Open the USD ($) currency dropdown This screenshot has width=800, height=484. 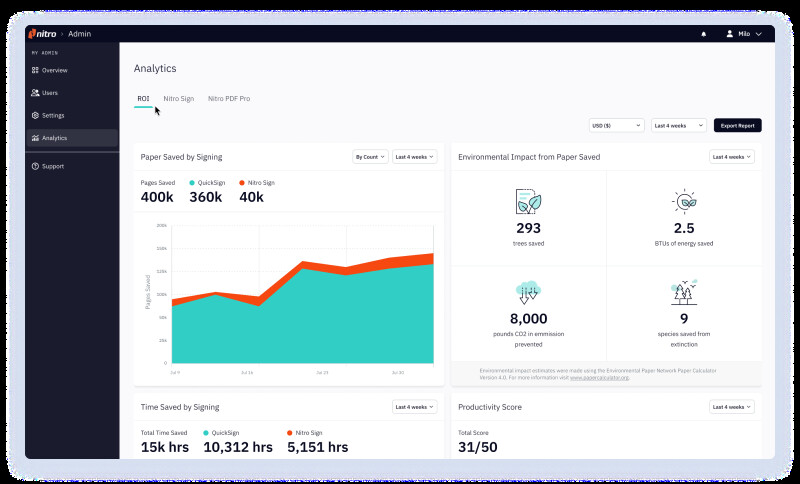point(614,126)
